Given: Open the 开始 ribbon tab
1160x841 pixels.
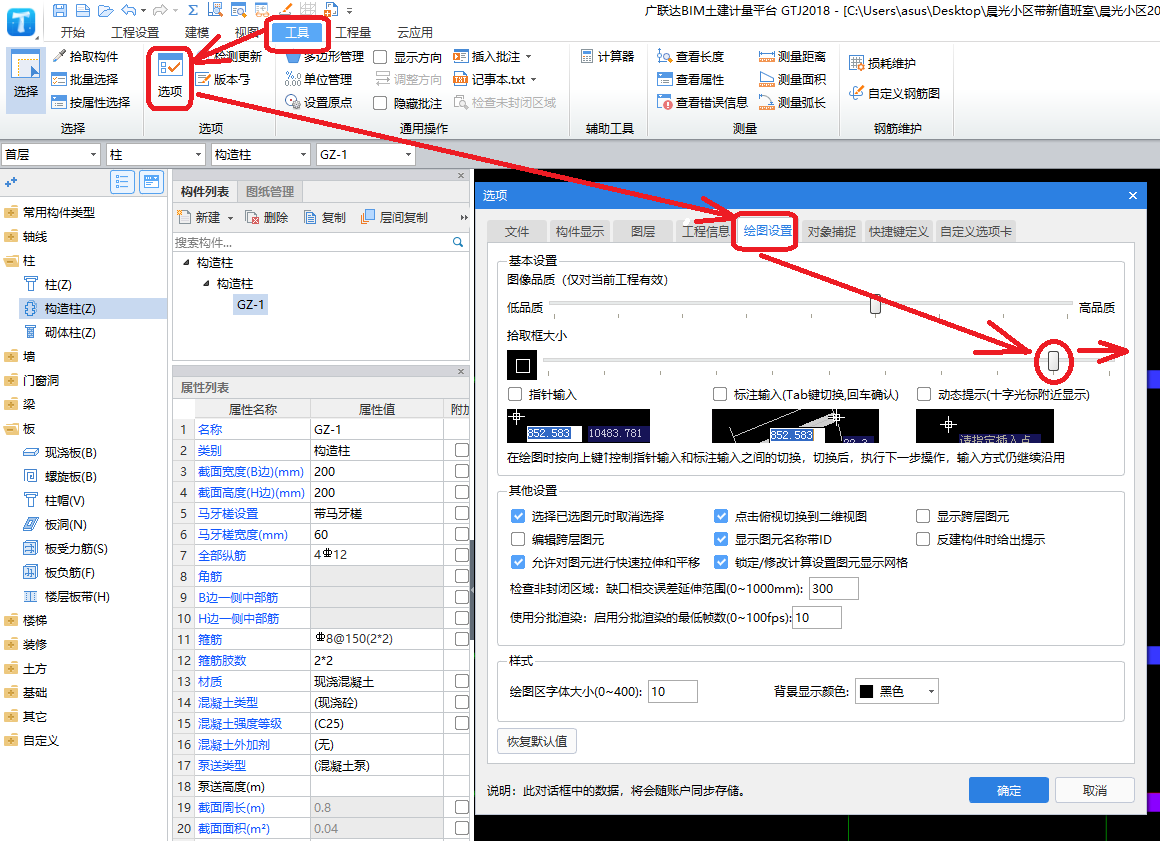Looking at the screenshot, I should [72, 33].
